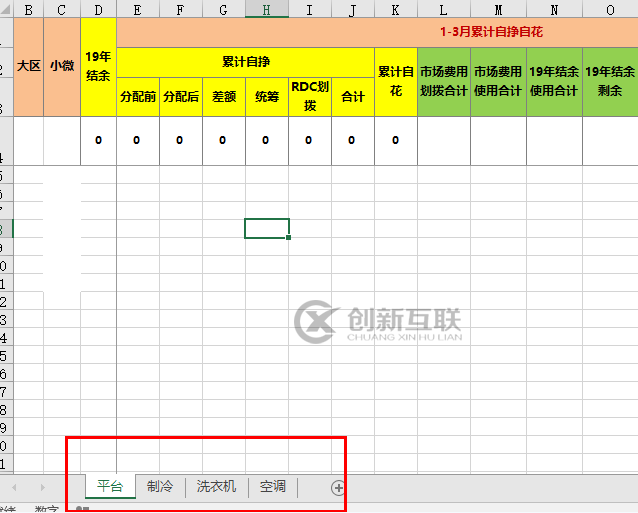Select column N header
Screen dimensions: 638x513
pos(555,9)
